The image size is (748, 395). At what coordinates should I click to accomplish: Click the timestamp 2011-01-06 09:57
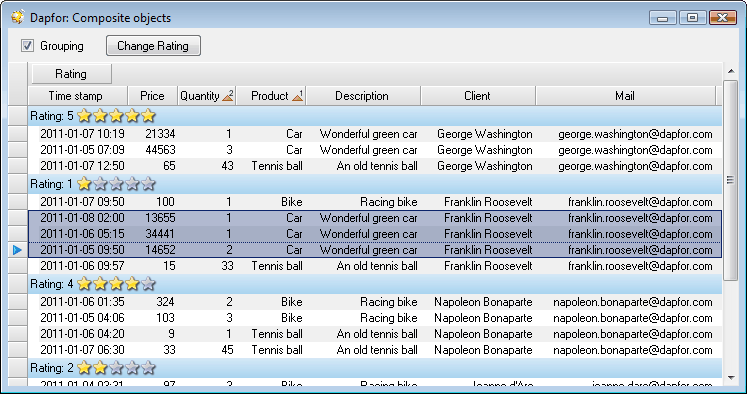[x=82, y=266]
